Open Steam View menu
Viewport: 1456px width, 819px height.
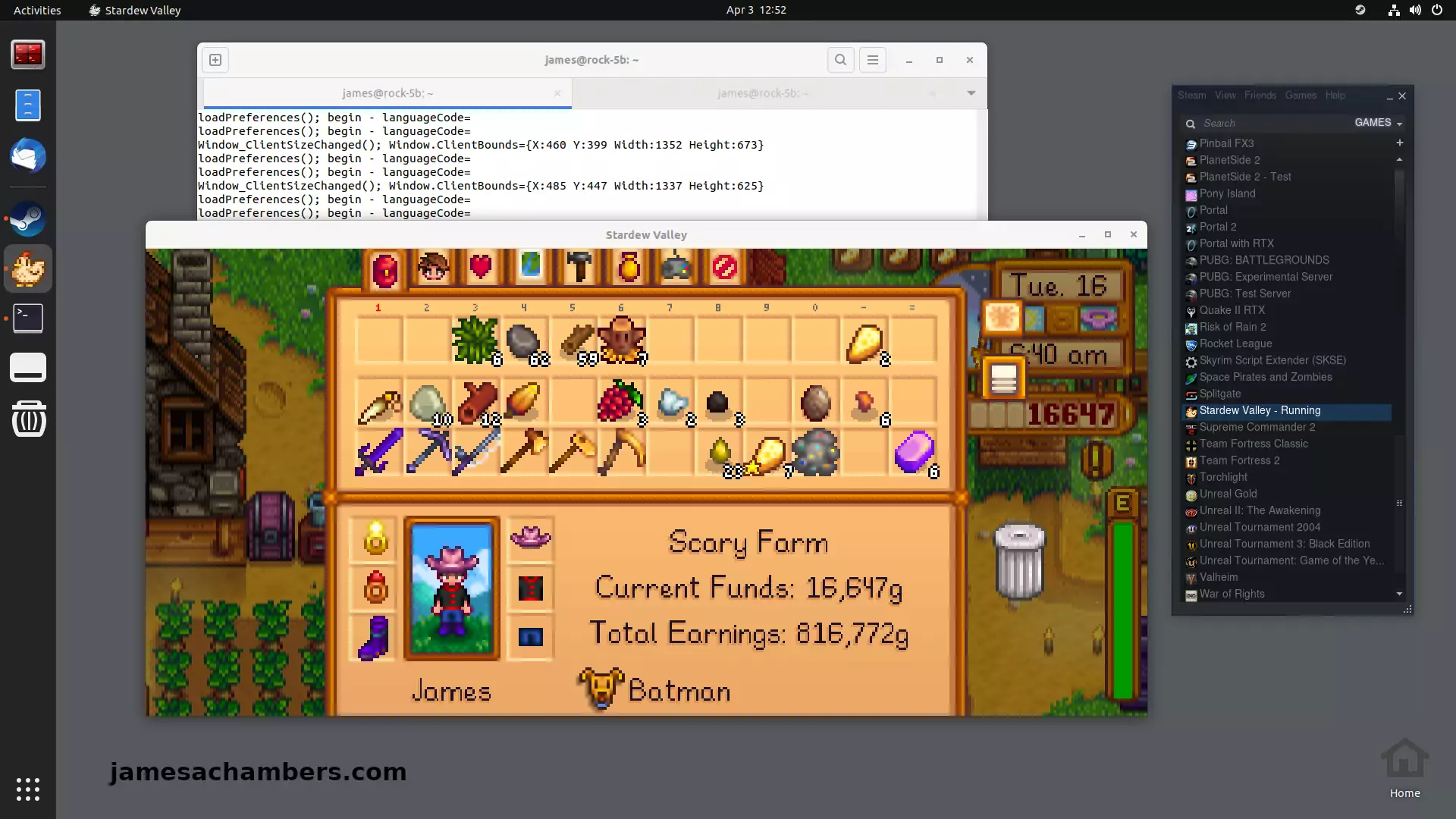(1225, 95)
